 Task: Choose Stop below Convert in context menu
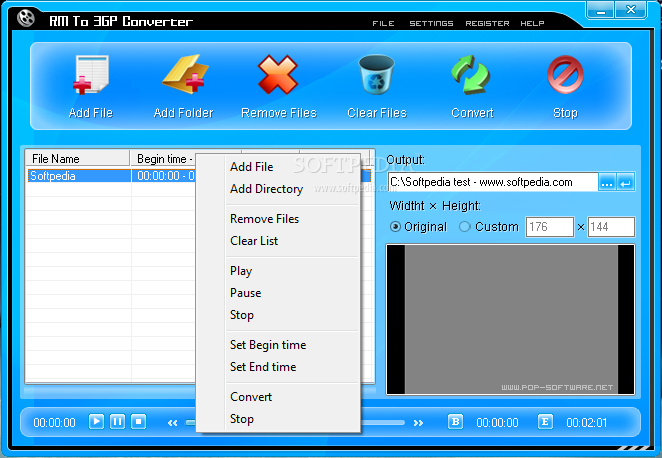coord(279,419)
